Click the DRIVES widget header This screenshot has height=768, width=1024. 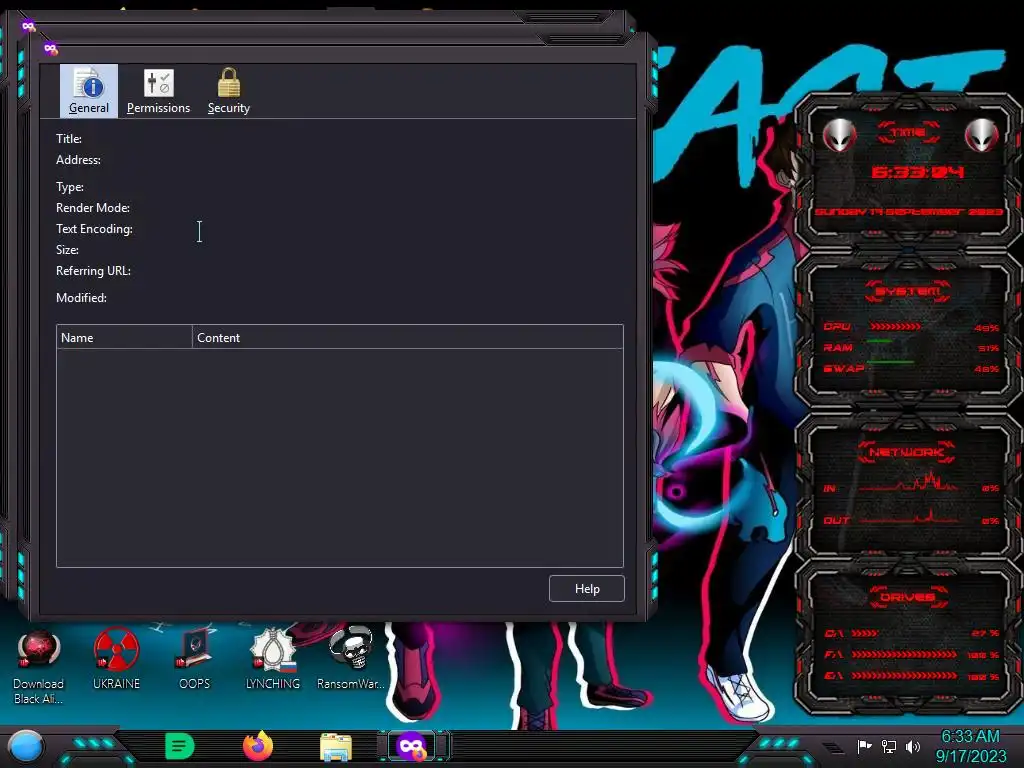906,597
